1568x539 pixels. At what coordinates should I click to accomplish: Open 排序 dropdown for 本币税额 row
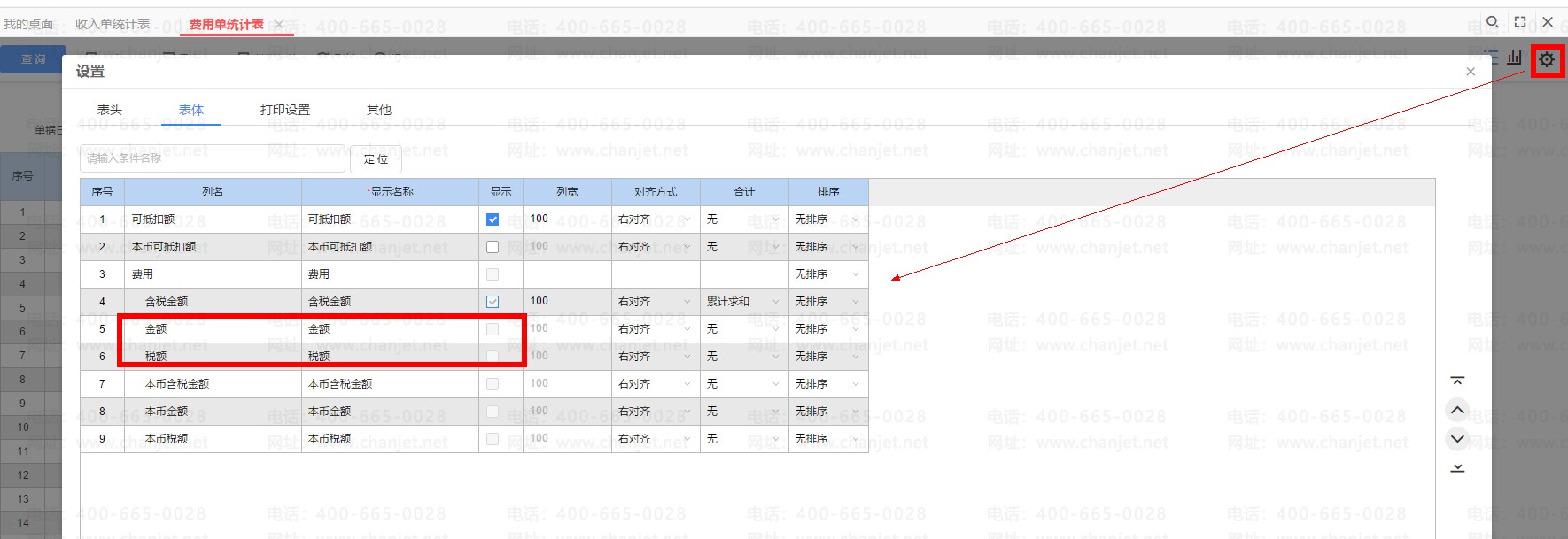click(828, 439)
